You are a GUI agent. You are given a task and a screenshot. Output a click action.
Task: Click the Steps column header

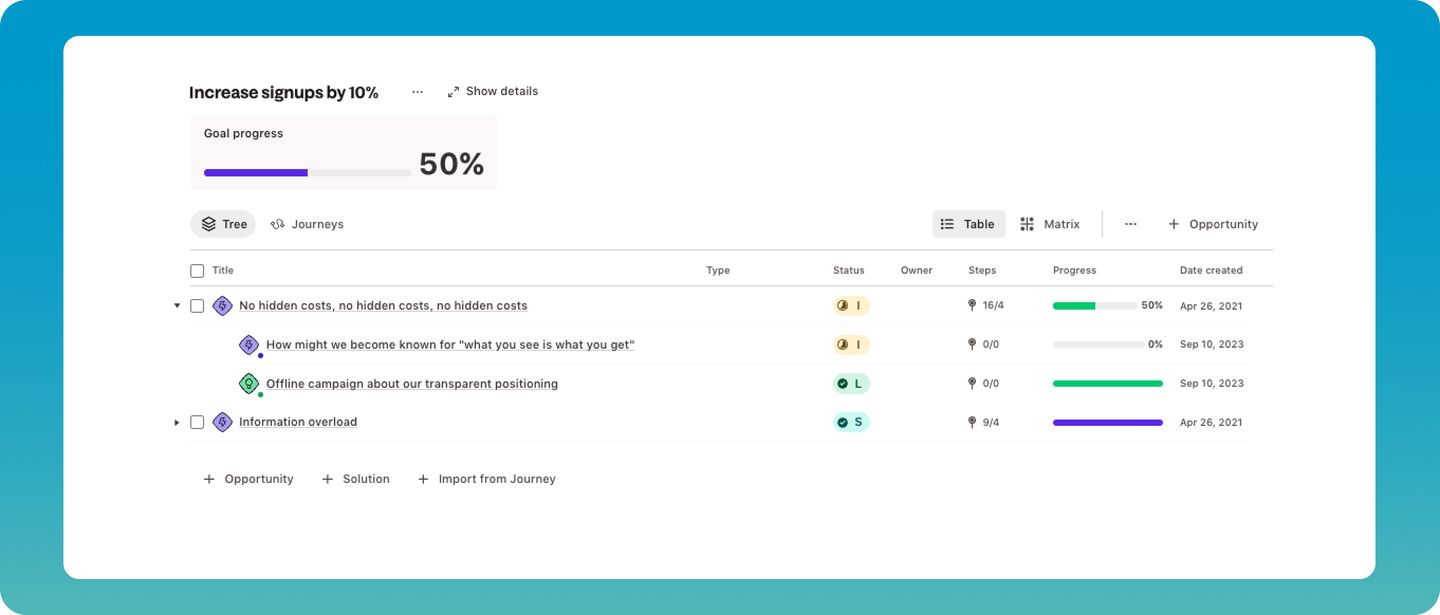coord(982,271)
